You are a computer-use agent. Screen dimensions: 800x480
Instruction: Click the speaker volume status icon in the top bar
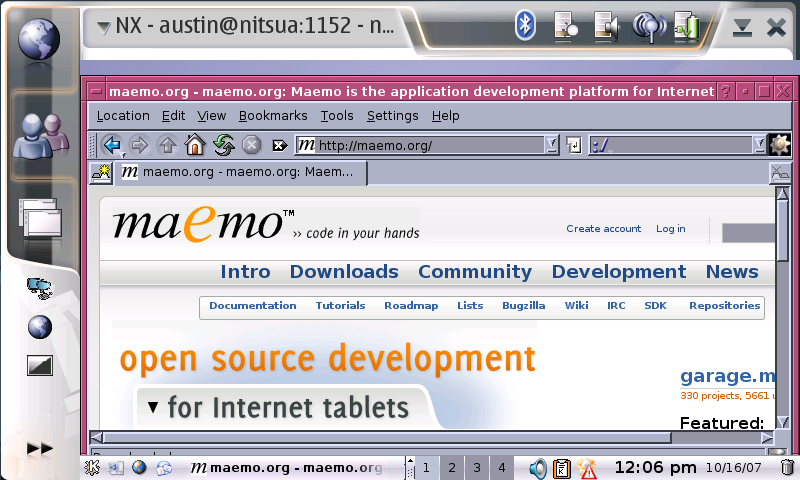tap(606, 26)
